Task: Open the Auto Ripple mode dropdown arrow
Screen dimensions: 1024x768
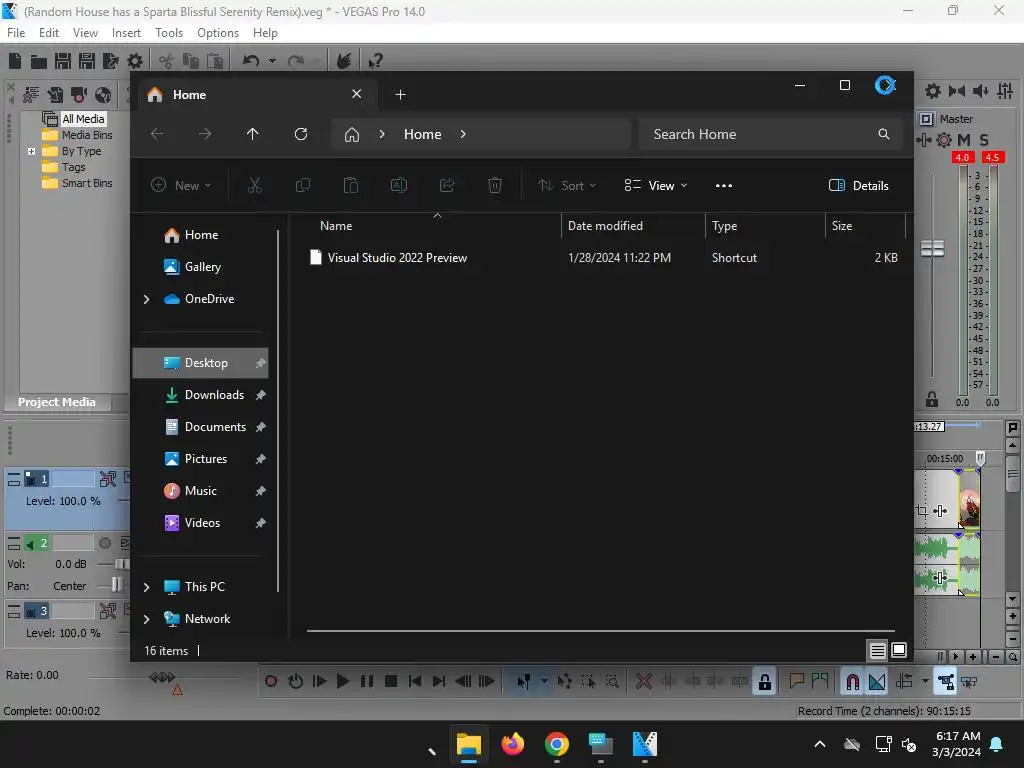Action: coord(925,682)
